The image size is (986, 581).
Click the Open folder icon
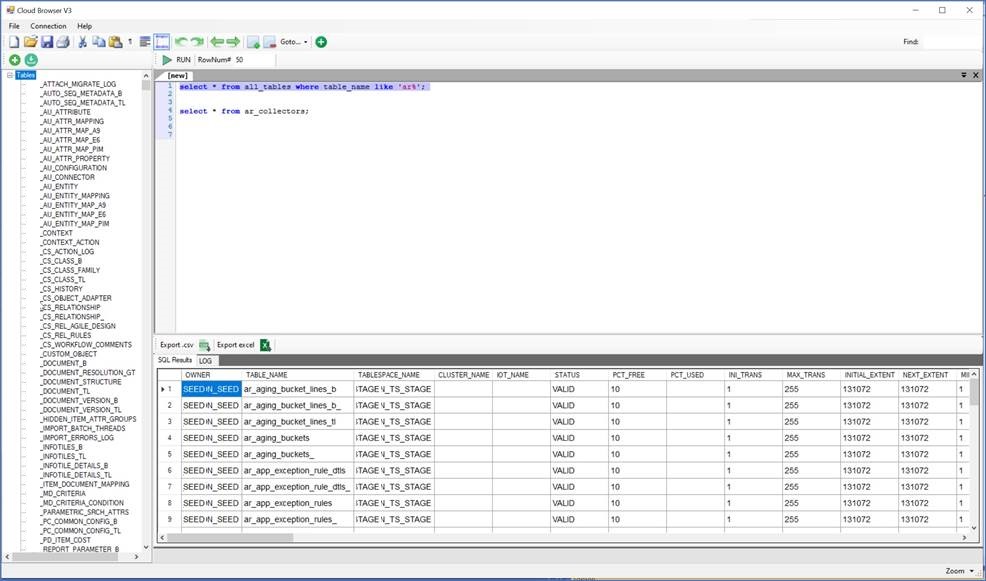30,42
